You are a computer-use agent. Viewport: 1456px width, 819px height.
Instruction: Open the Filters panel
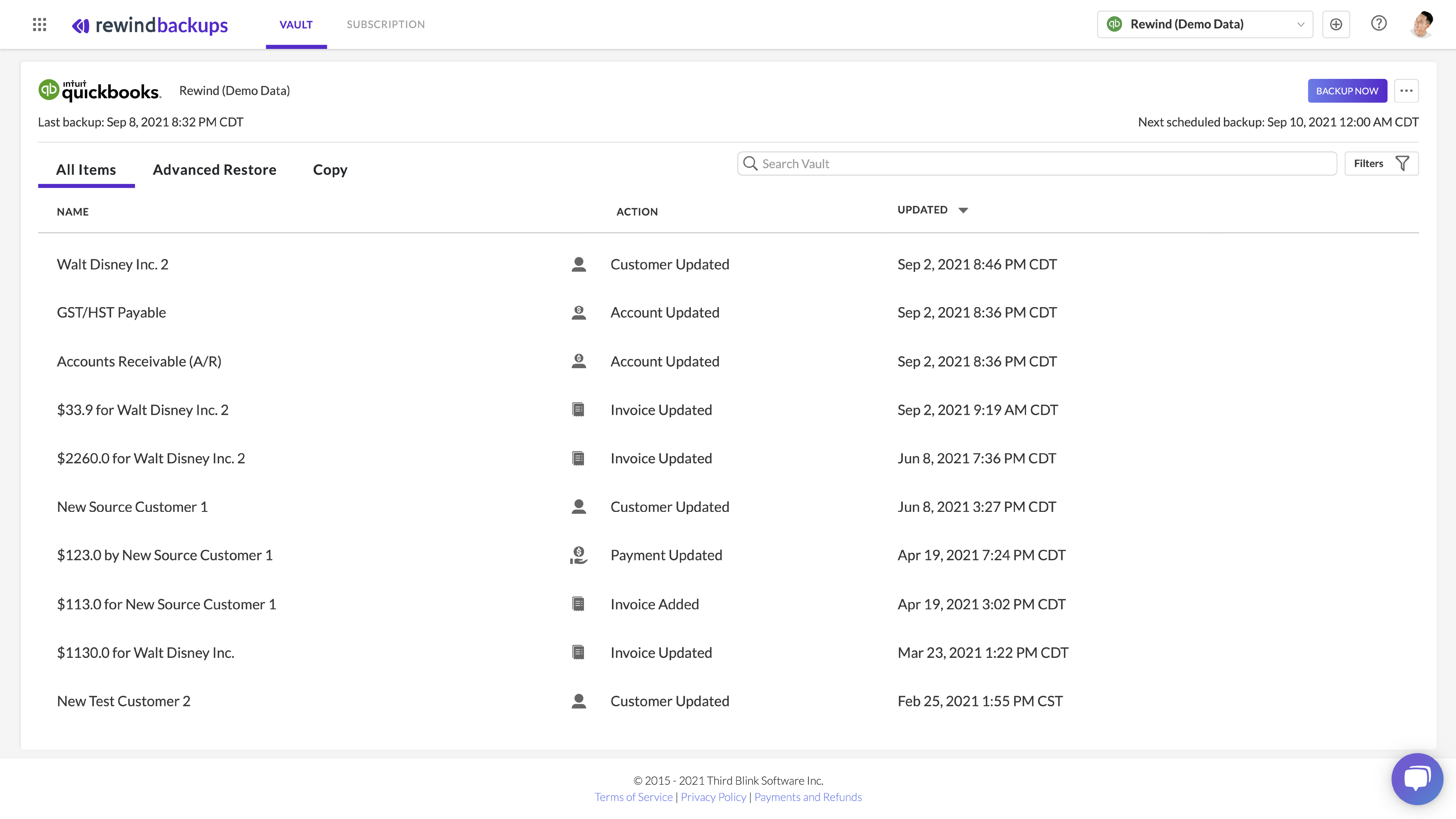point(1381,163)
